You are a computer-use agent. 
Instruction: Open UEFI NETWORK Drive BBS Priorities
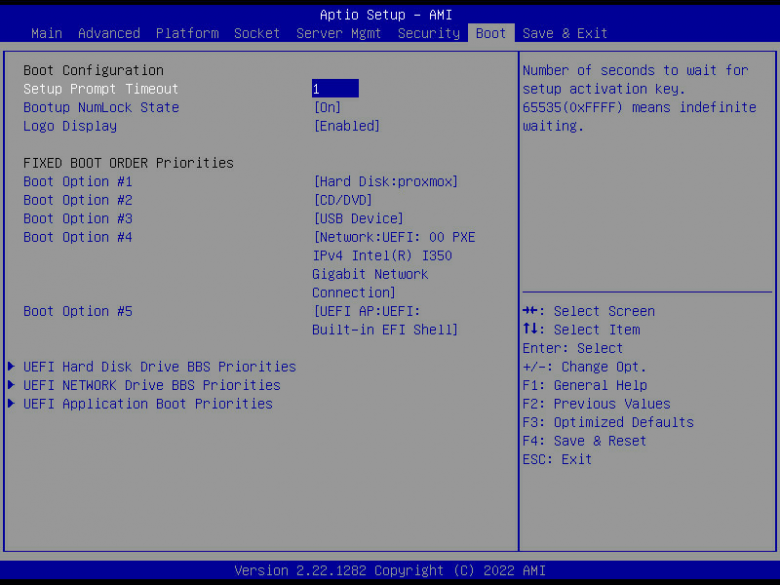152,385
